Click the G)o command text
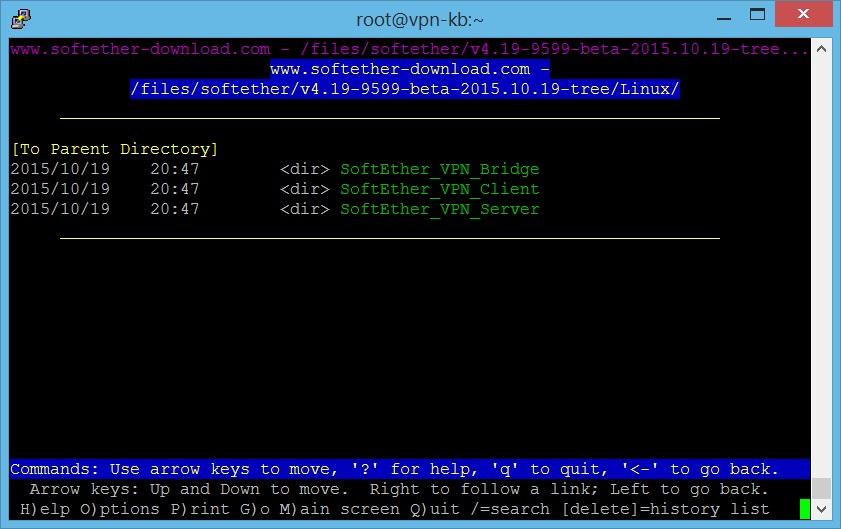841x529 pixels. pyautogui.click(x=255, y=509)
